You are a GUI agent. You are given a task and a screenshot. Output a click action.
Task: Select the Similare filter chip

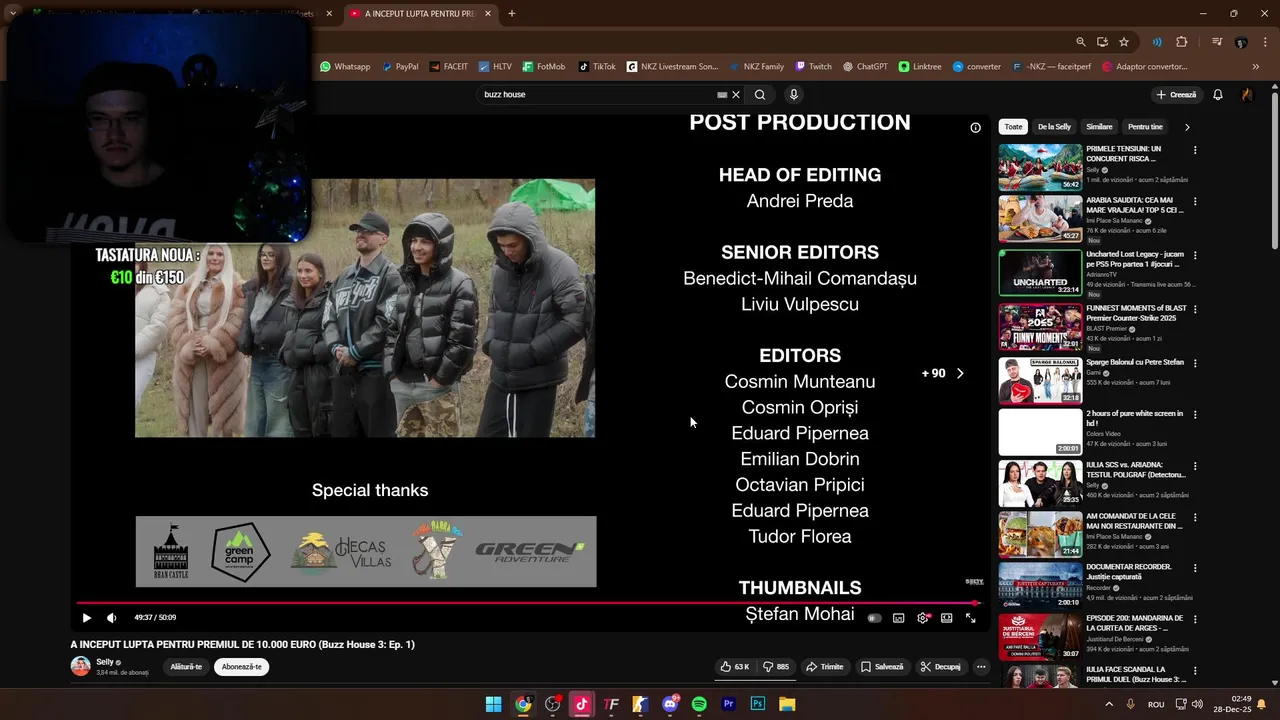coord(1099,127)
